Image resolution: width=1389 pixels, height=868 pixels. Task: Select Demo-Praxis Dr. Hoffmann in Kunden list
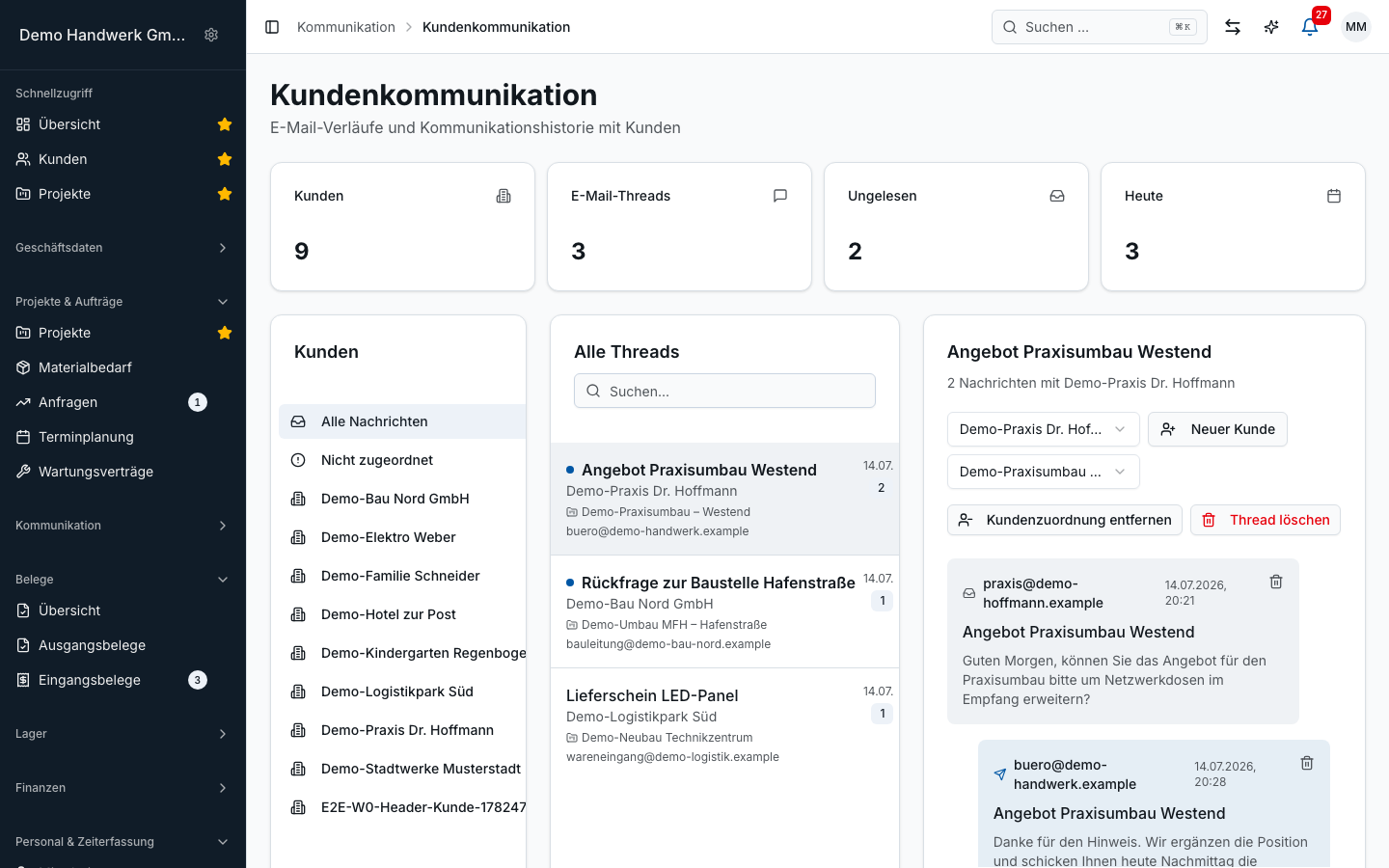pyautogui.click(x=402, y=730)
